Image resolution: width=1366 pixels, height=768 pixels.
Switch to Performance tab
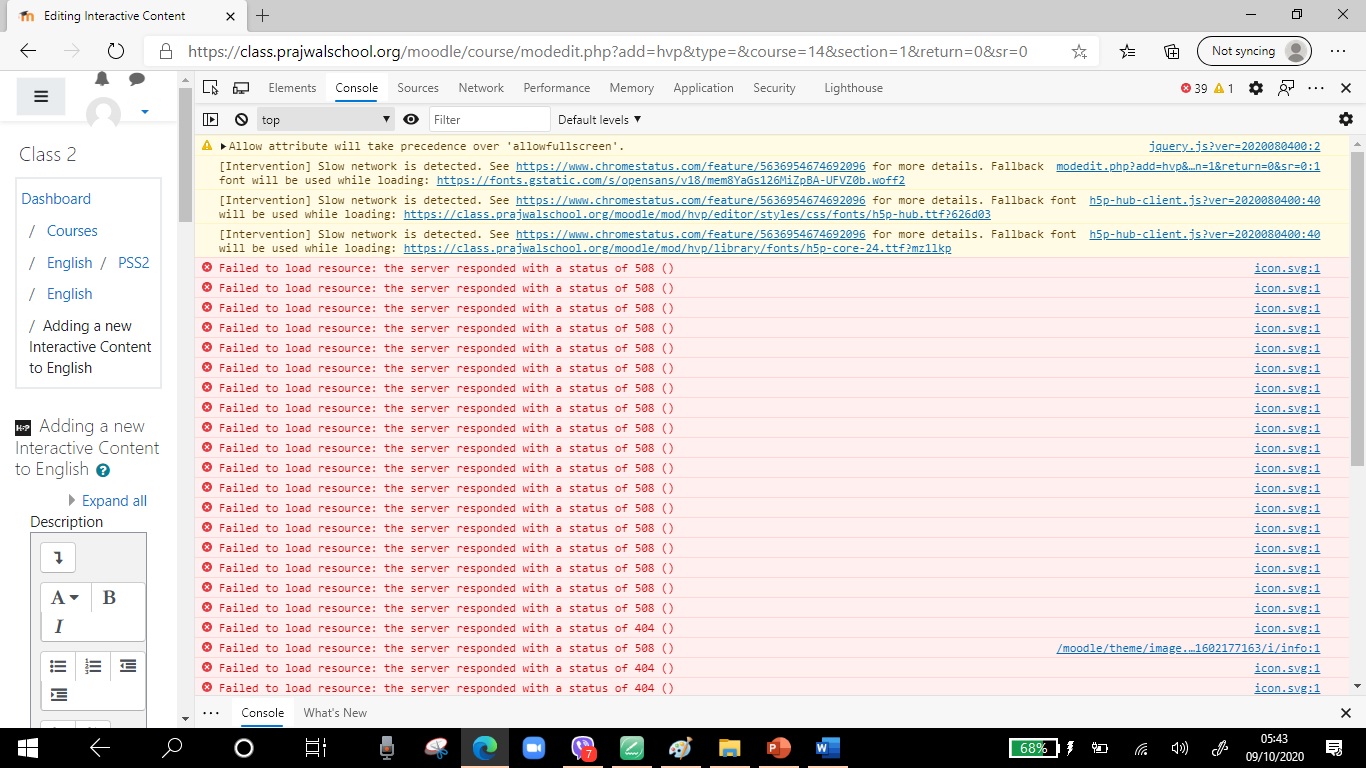tap(557, 88)
